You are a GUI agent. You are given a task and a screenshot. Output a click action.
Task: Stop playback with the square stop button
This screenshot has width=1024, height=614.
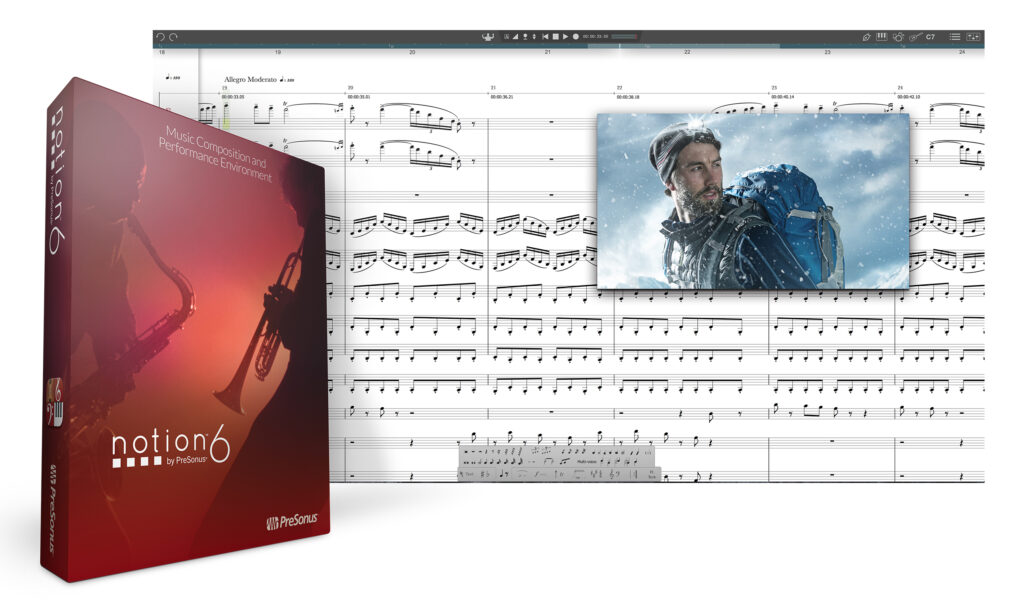click(x=556, y=37)
